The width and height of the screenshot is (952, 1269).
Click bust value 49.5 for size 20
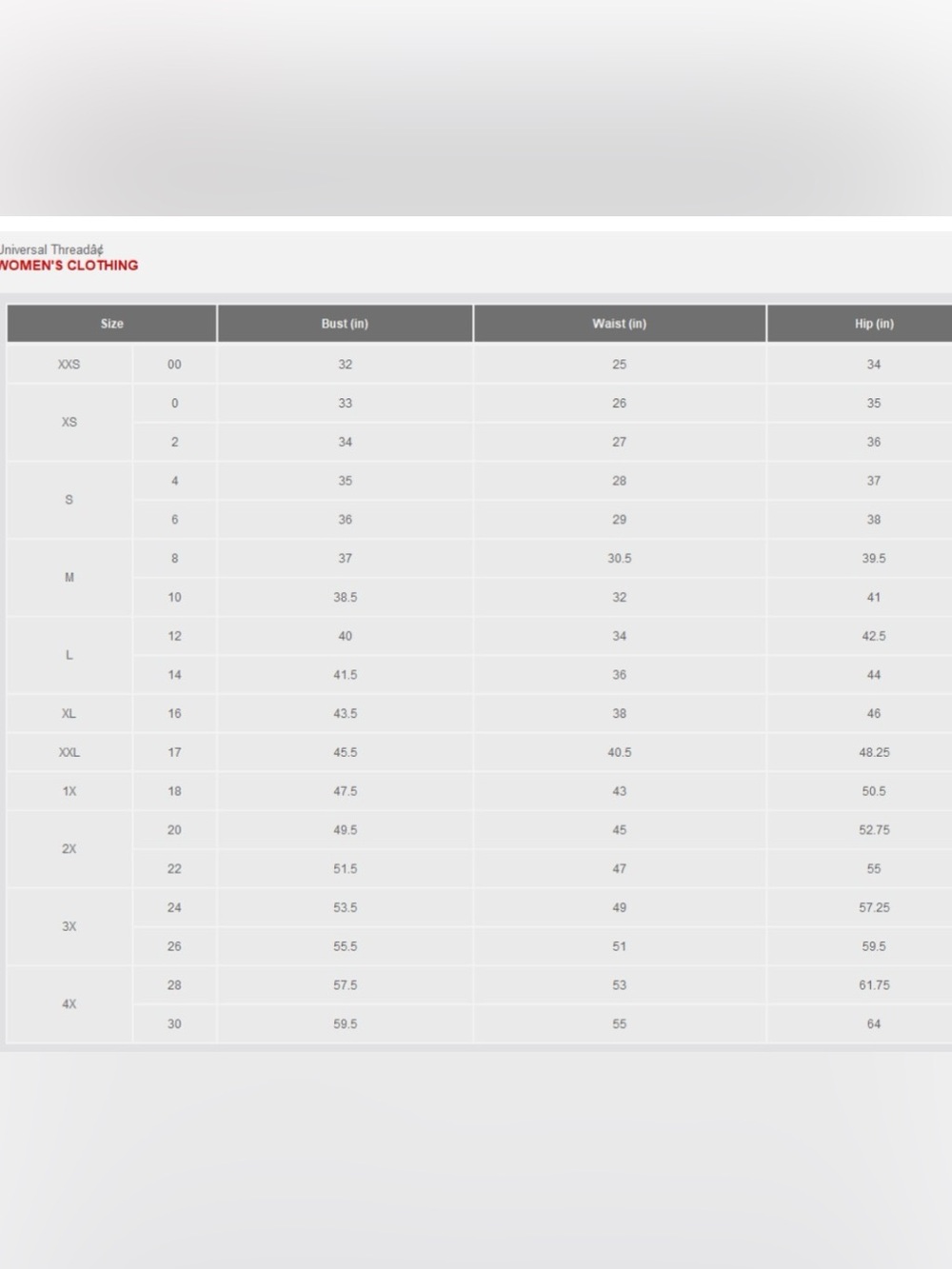[345, 830]
